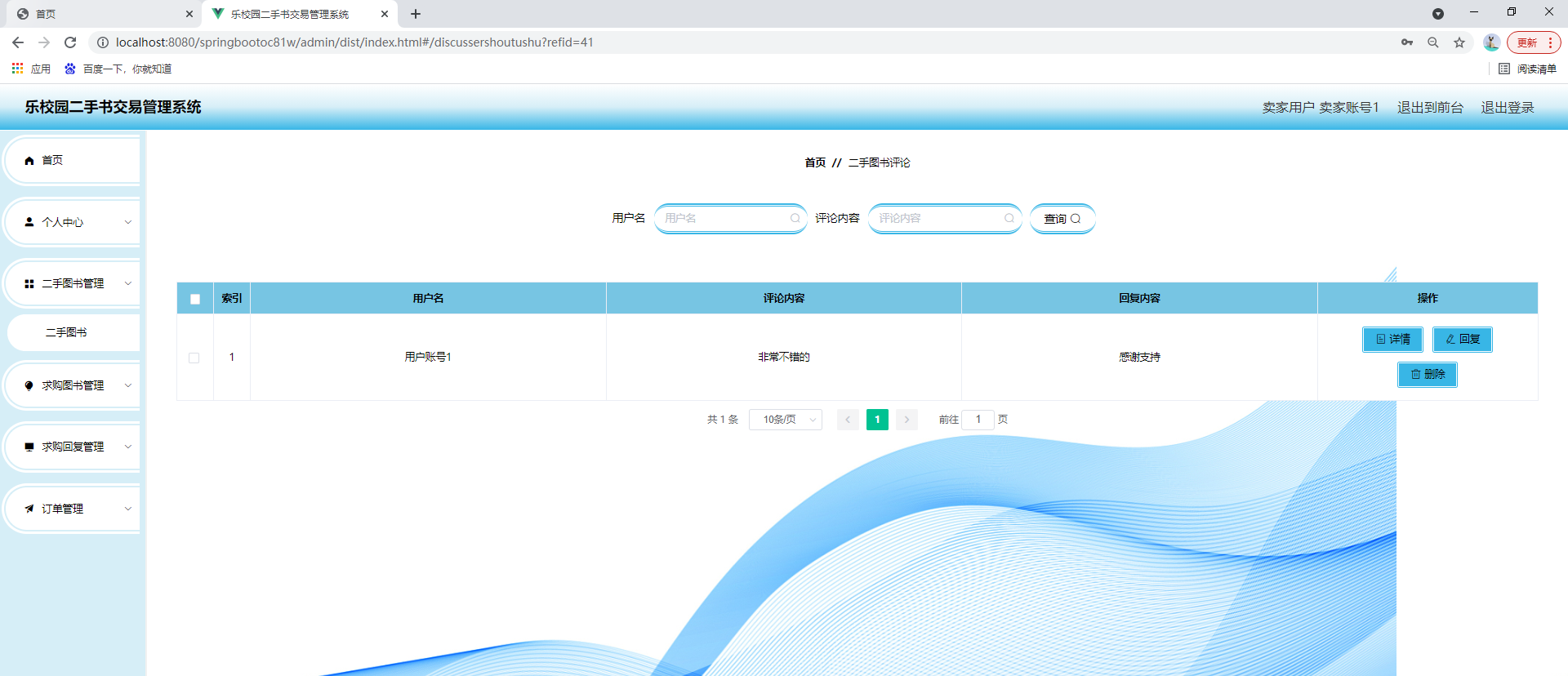1568x676 pixels.
Task: Open the 10条/页 page size dropdown
Action: (x=786, y=420)
